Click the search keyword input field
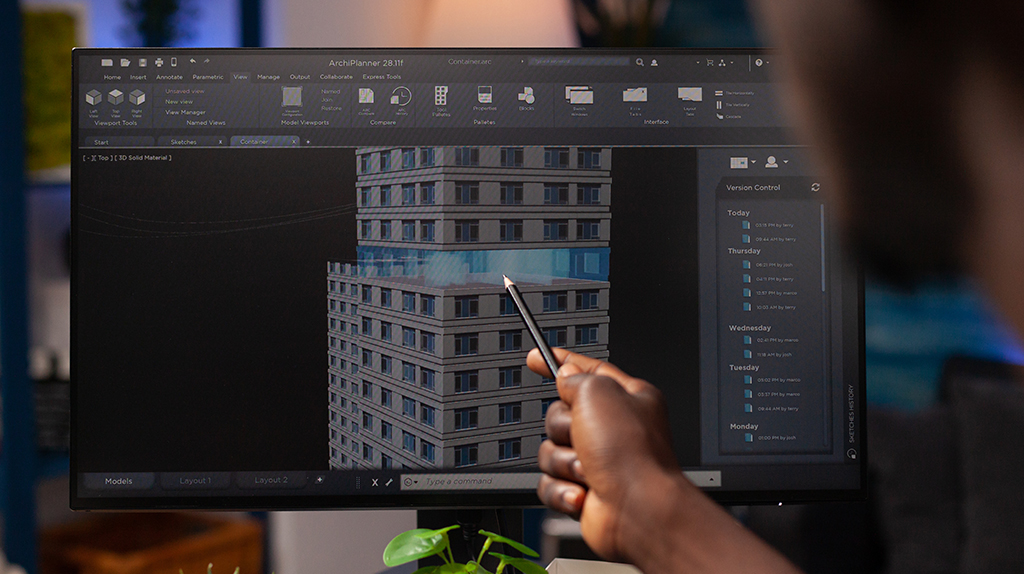Screen dimensions: 1024x574 (x=579, y=61)
